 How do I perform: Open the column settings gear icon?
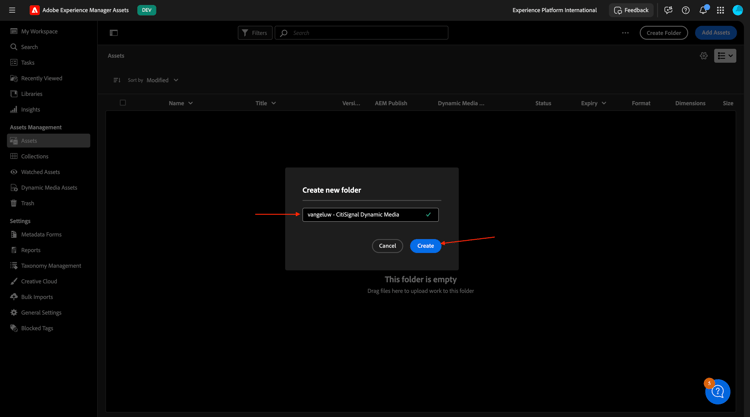pos(704,56)
